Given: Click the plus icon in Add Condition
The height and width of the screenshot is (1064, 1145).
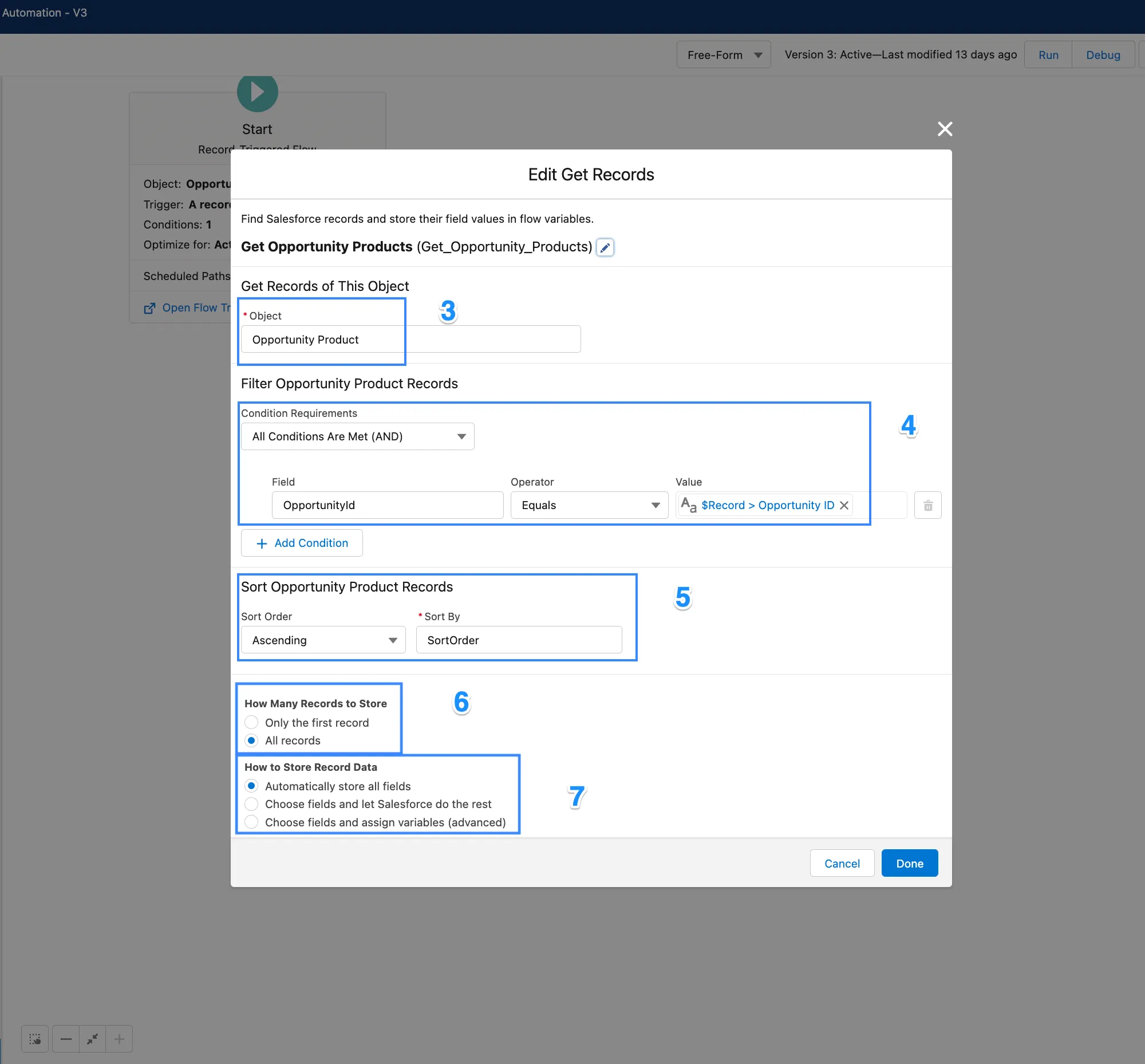Looking at the screenshot, I should (262, 543).
